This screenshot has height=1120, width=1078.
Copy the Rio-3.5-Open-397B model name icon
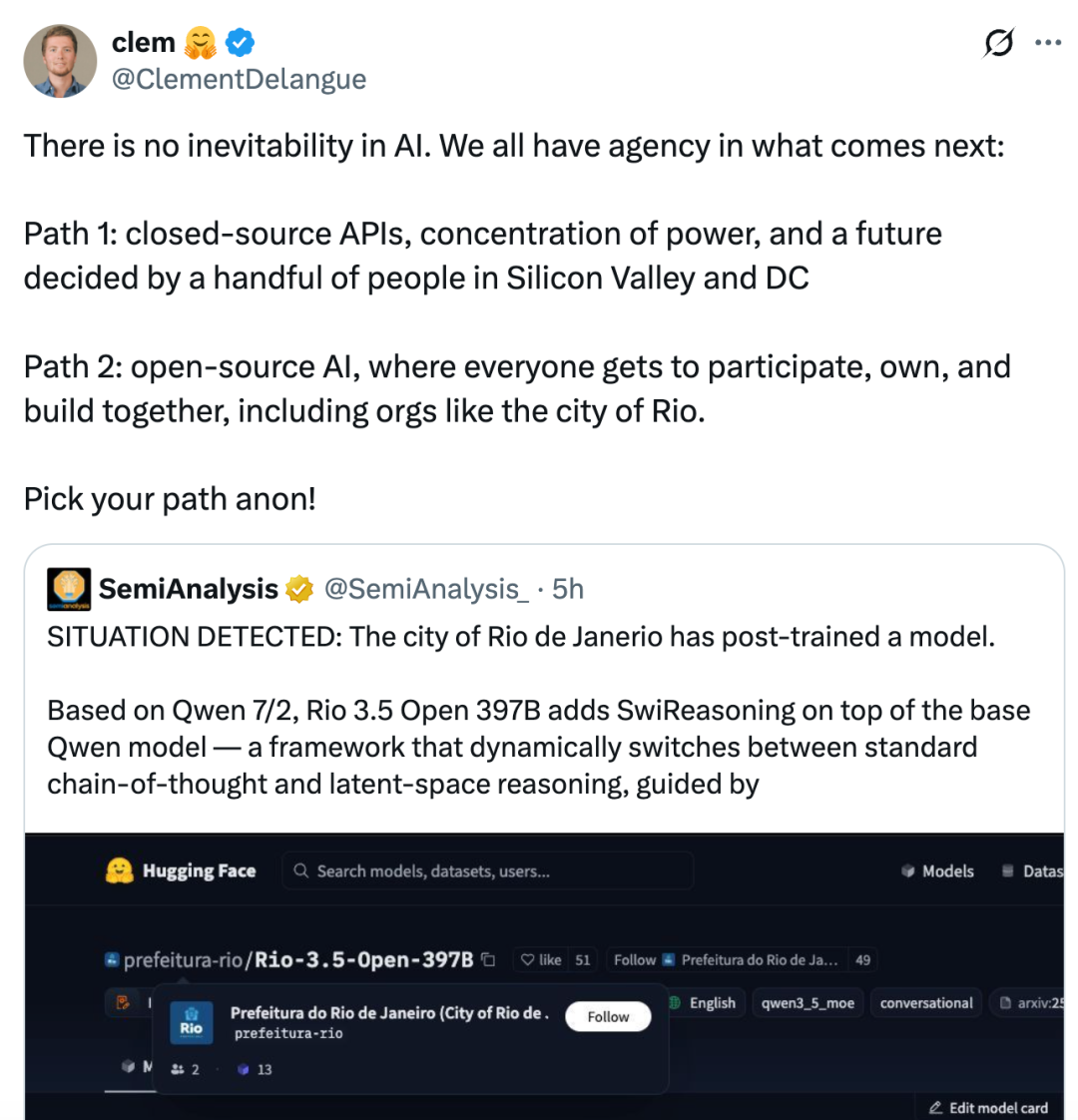coord(488,959)
